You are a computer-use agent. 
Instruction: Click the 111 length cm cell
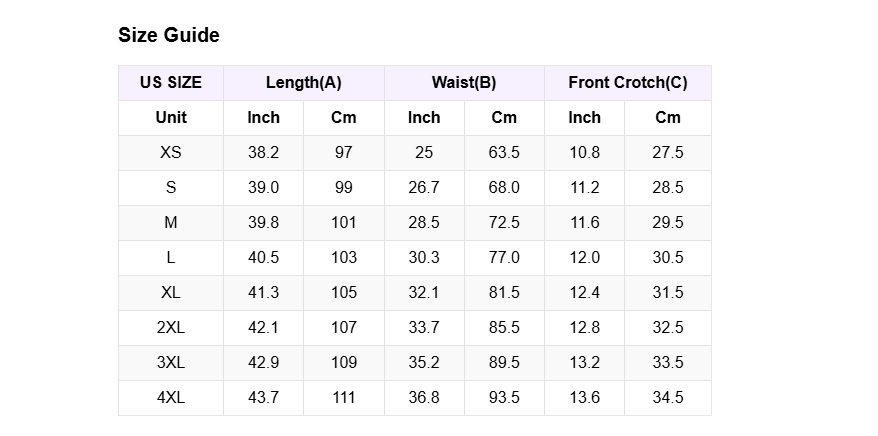344,398
